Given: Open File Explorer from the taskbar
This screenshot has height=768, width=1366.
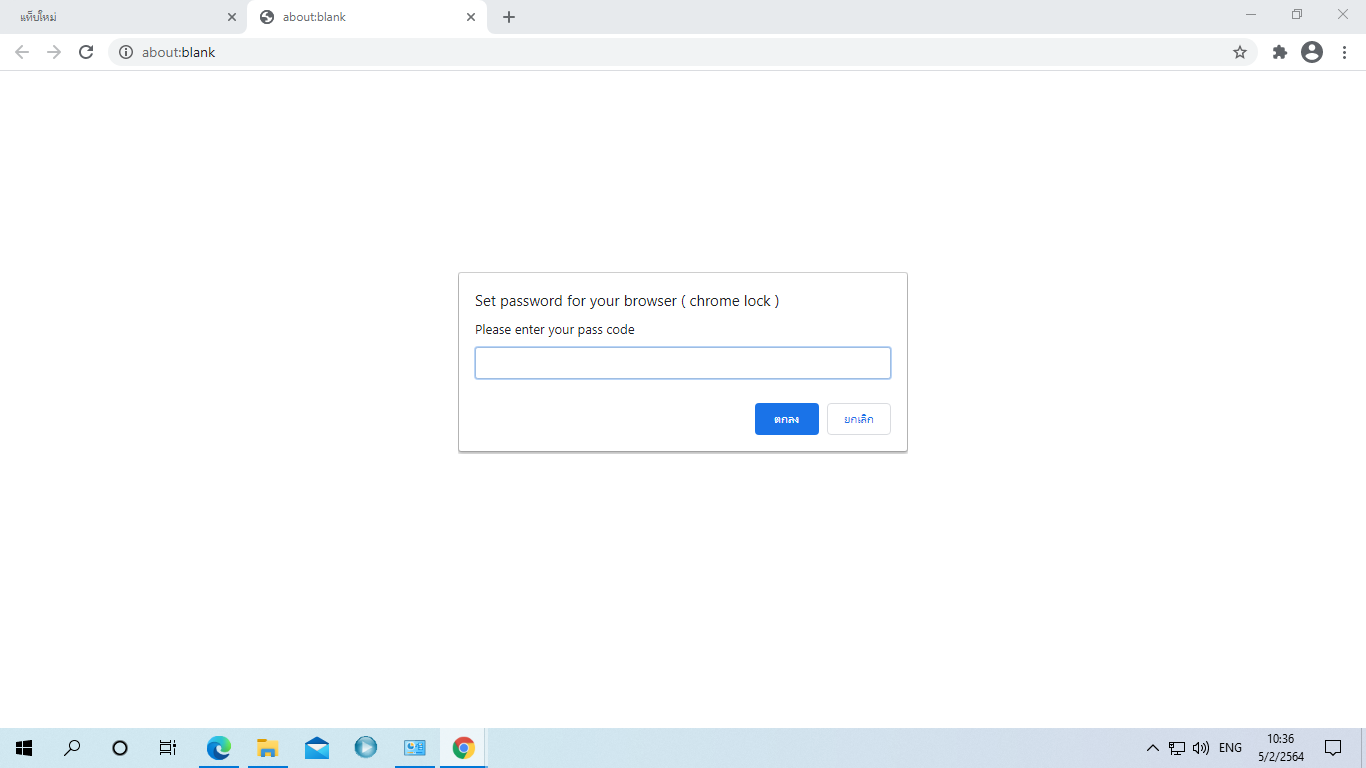Looking at the screenshot, I should 267,747.
